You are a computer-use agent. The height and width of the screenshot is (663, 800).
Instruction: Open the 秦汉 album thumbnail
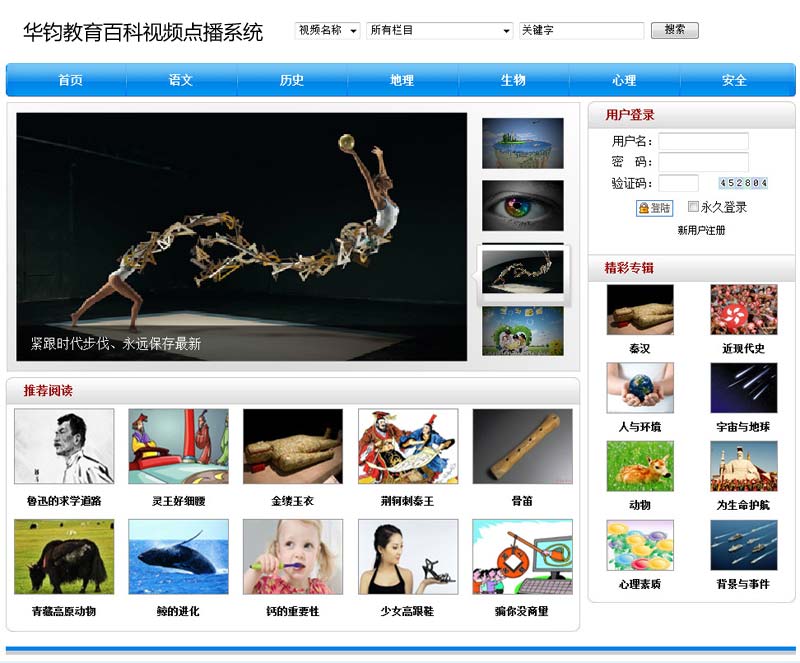click(640, 310)
